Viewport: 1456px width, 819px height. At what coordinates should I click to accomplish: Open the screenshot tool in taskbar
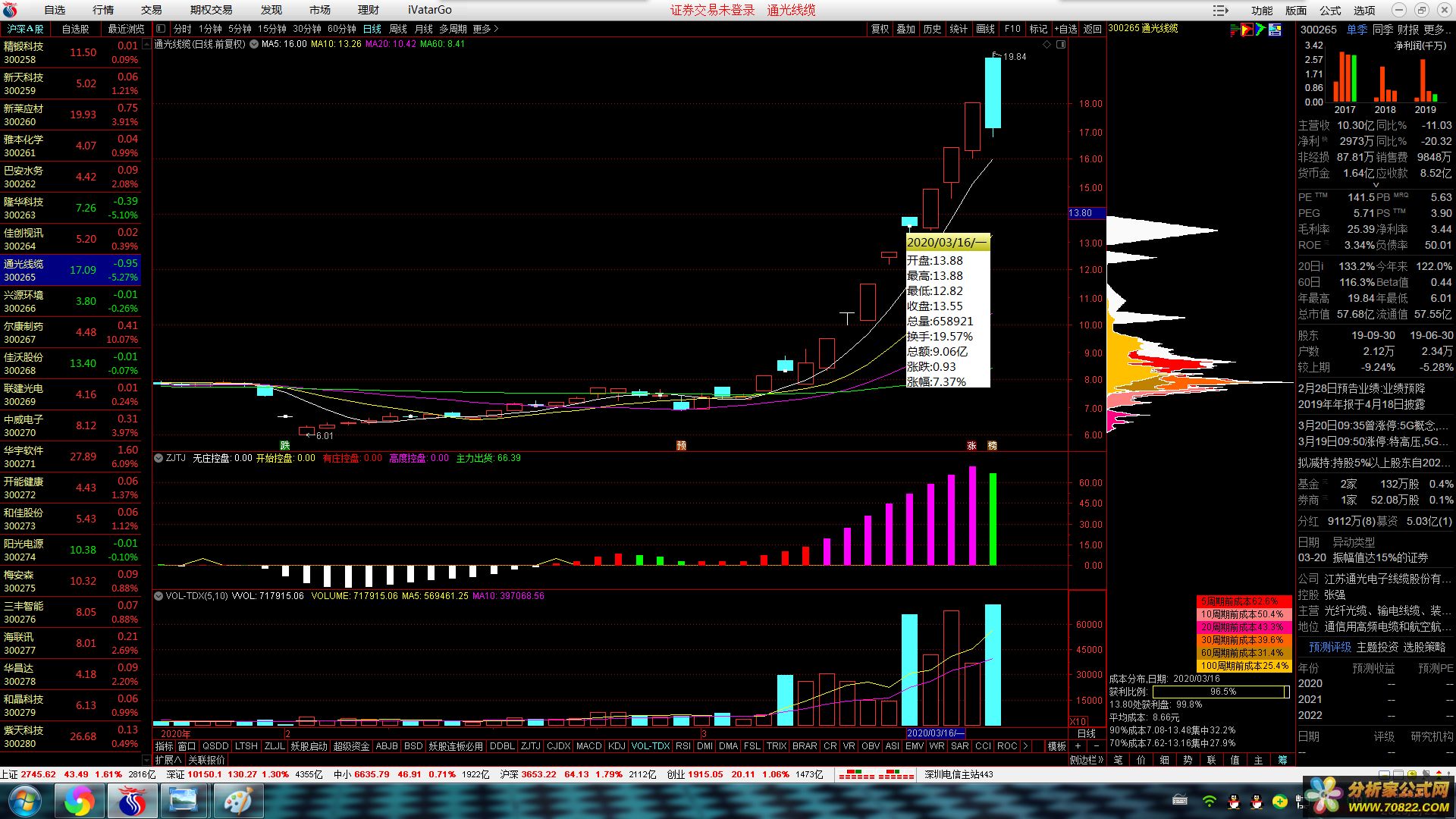tap(184, 801)
